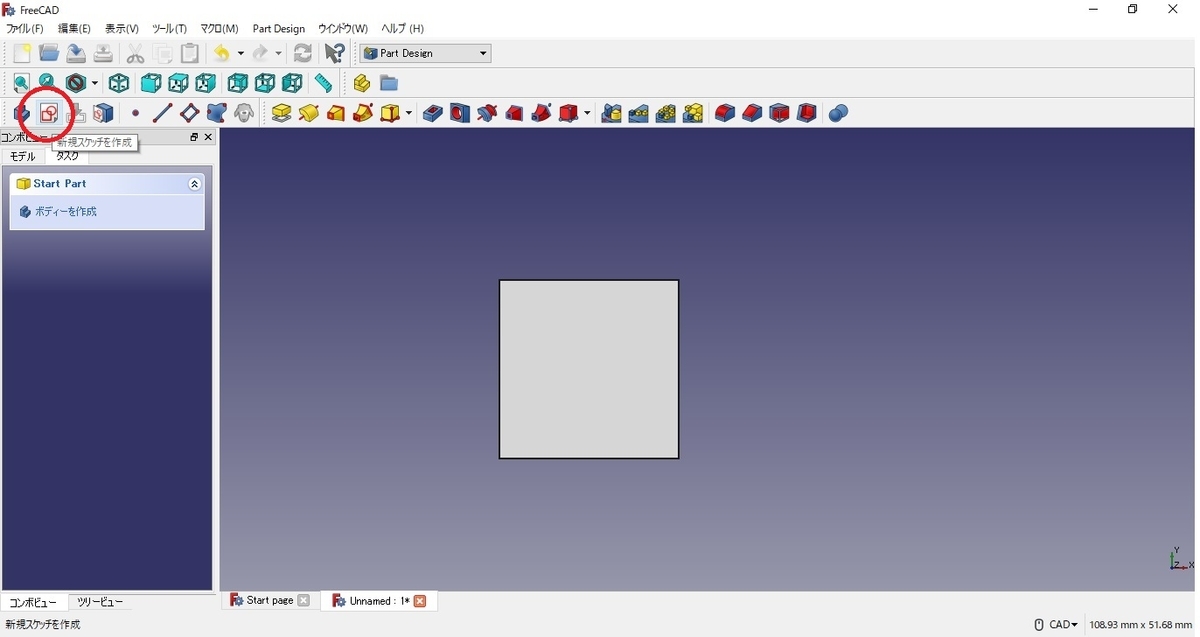
Task: Create a datum line
Action: pos(162,113)
